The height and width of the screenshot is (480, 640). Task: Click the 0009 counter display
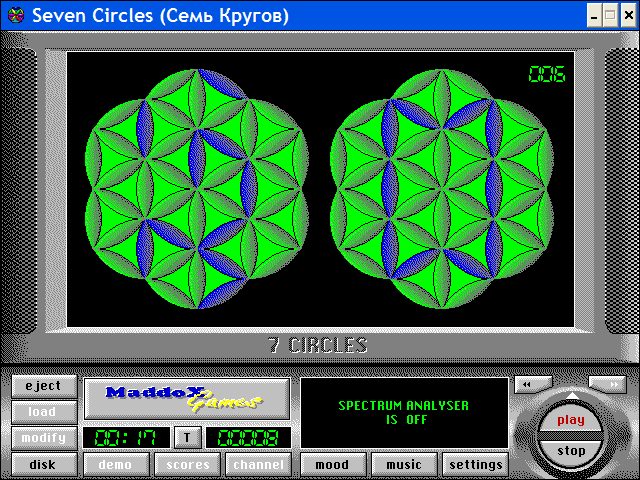click(249, 438)
